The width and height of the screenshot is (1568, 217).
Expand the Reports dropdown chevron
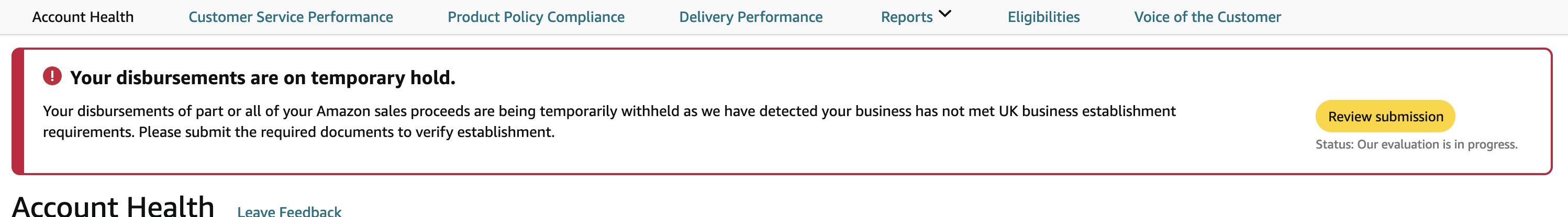(944, 14)
